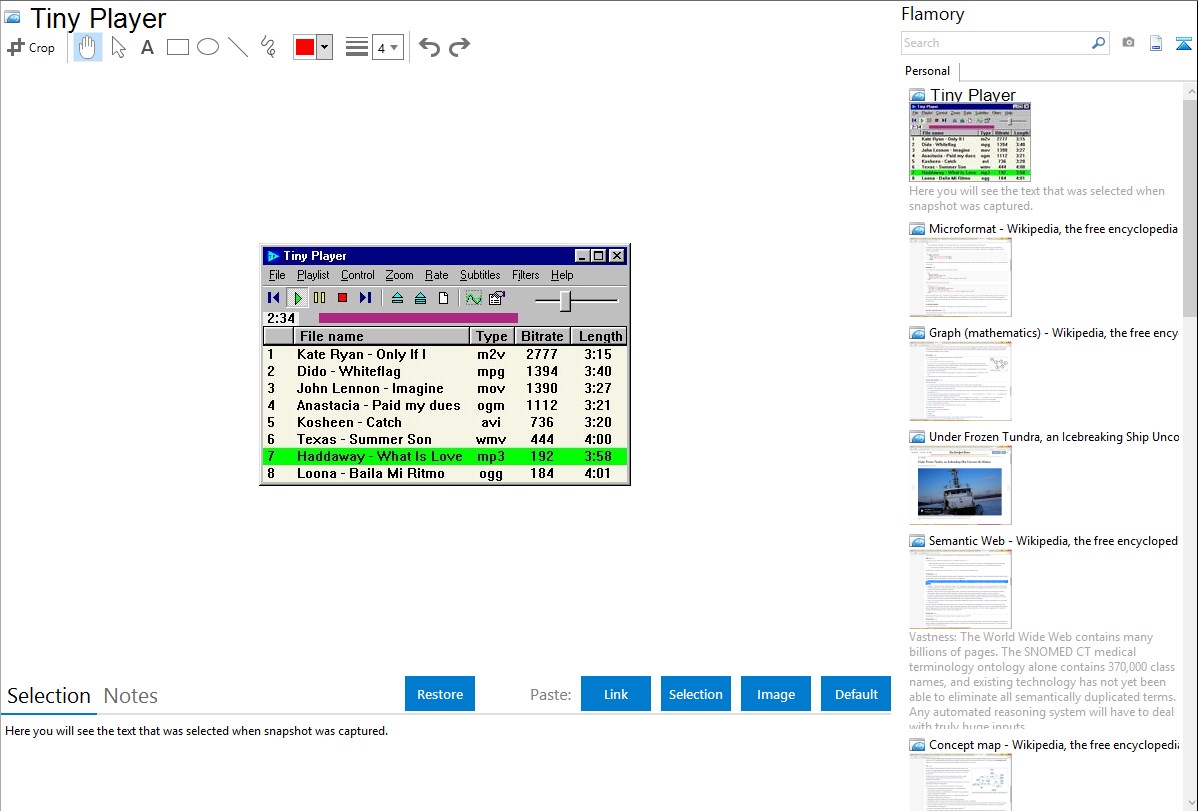Click the rightmost Flamory header icon

coord(1183,44)
